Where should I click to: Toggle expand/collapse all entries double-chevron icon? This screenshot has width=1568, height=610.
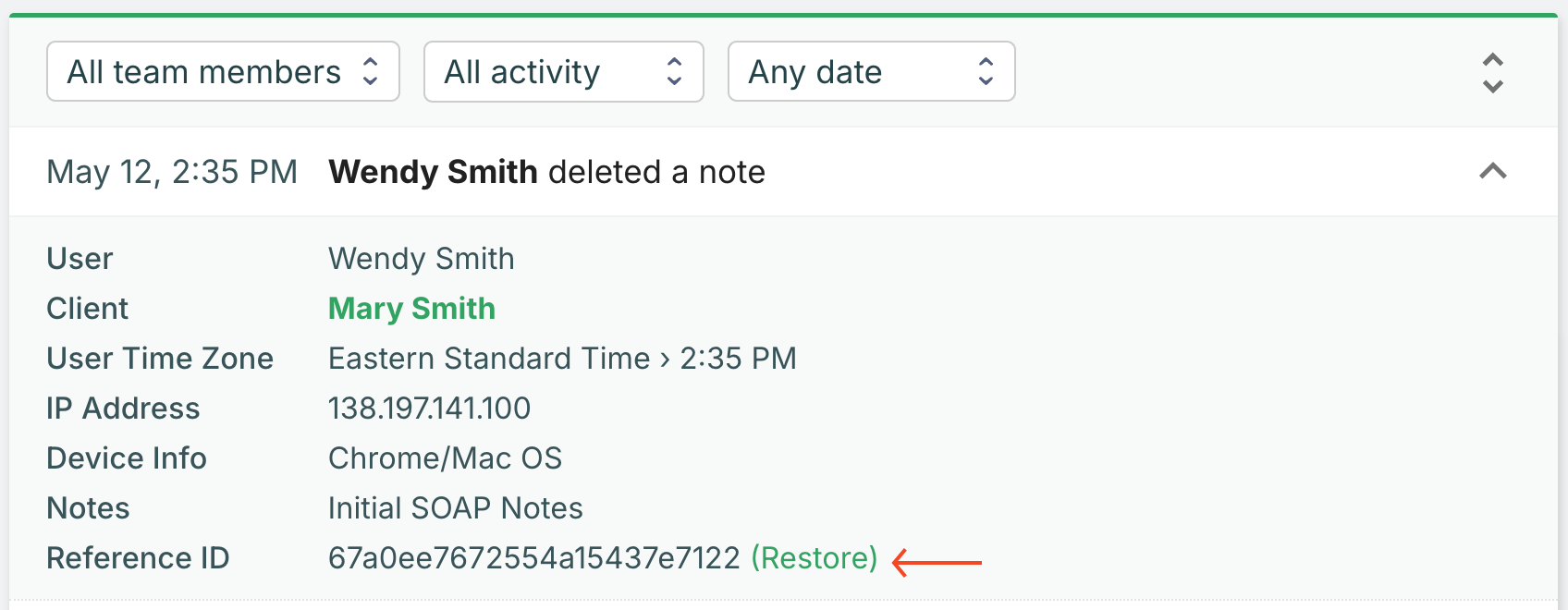point(1492,73)
